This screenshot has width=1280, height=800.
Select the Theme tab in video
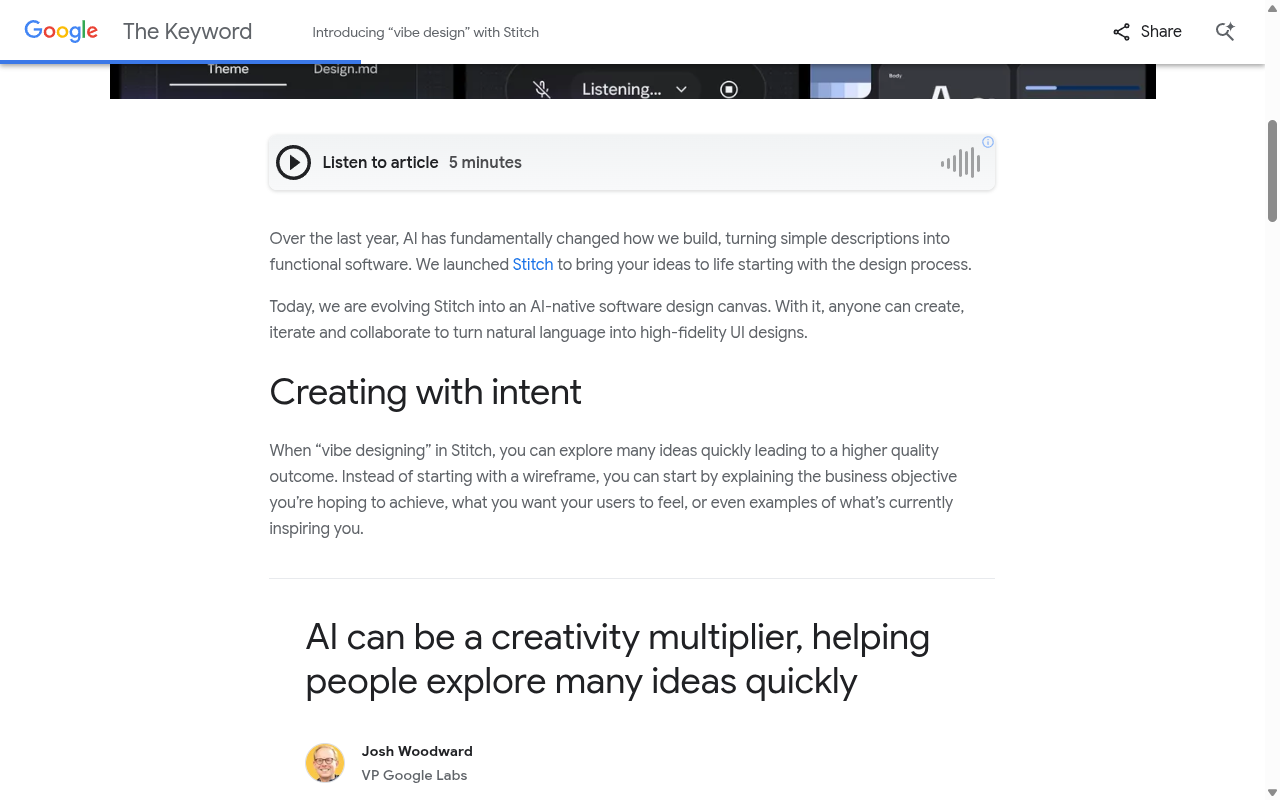click(x=228, y=70)
